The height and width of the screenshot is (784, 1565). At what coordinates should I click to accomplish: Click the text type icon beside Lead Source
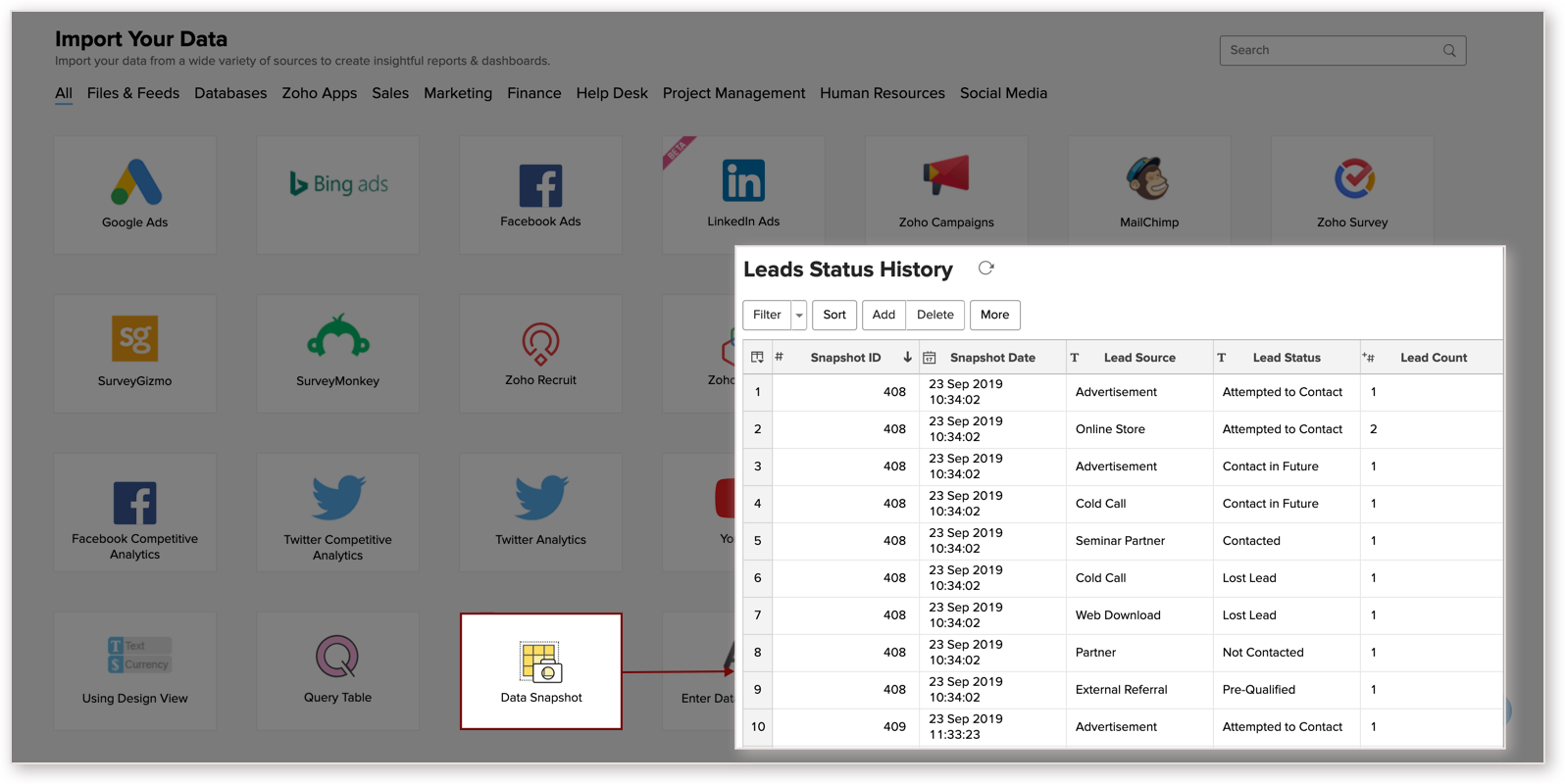(x=1075, y=358)
